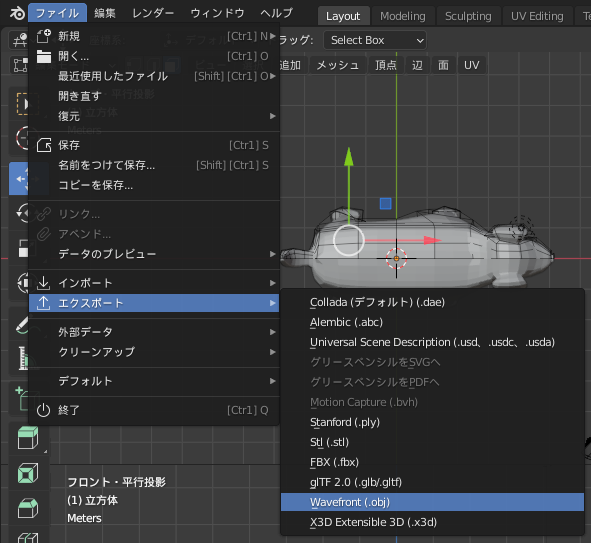Screen dimensions: 591x543
Task: Choose 新規 from the file menu
Action: coord(154,36)
